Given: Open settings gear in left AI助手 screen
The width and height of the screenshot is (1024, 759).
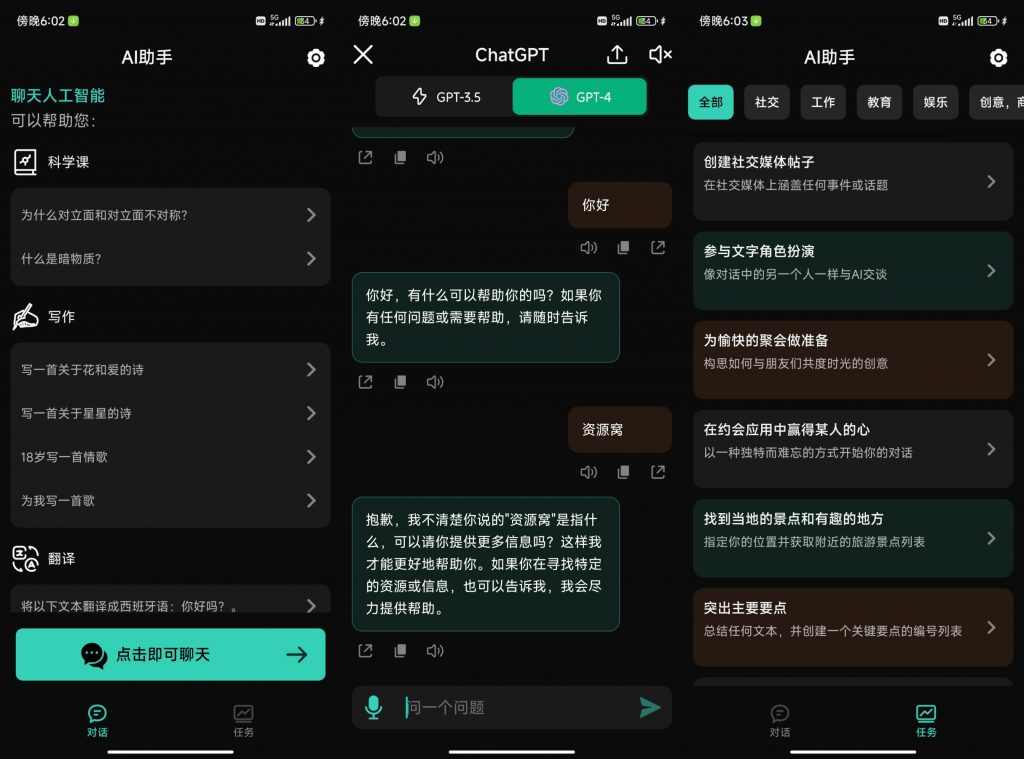Looking at the screenshot, I should coord(315,58).
